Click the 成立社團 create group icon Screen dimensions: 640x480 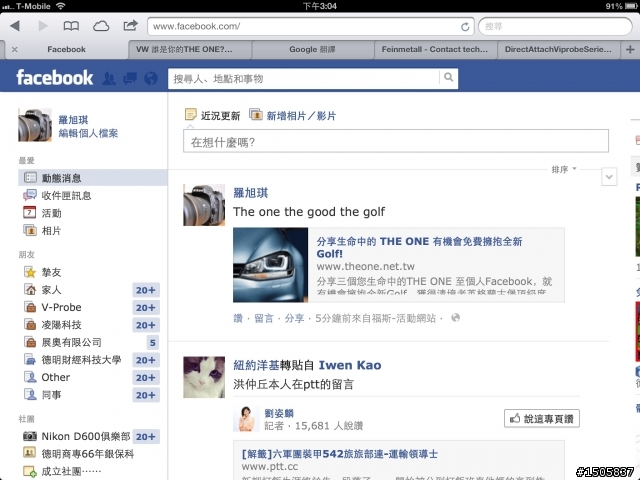(x=30, y=471)
